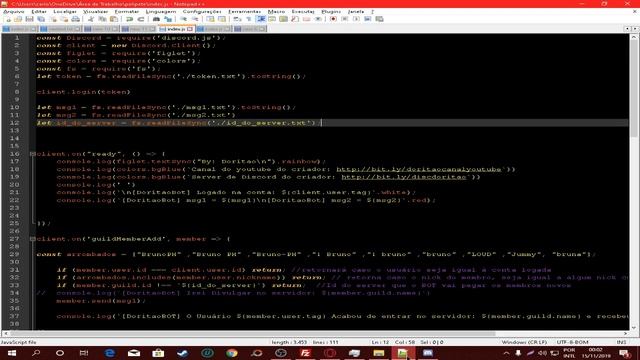This screenshot has height=360, width=640.
Task: Click the Stop macro recording icon
Action: (x=344, y=19)
